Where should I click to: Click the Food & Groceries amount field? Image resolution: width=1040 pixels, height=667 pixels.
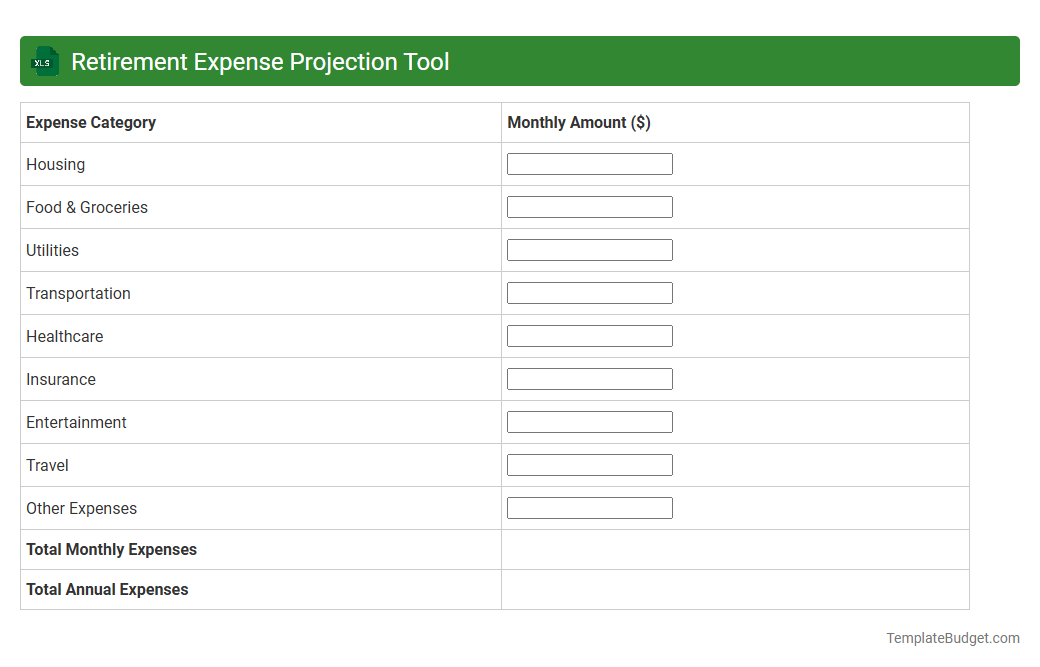click(589, 206)
